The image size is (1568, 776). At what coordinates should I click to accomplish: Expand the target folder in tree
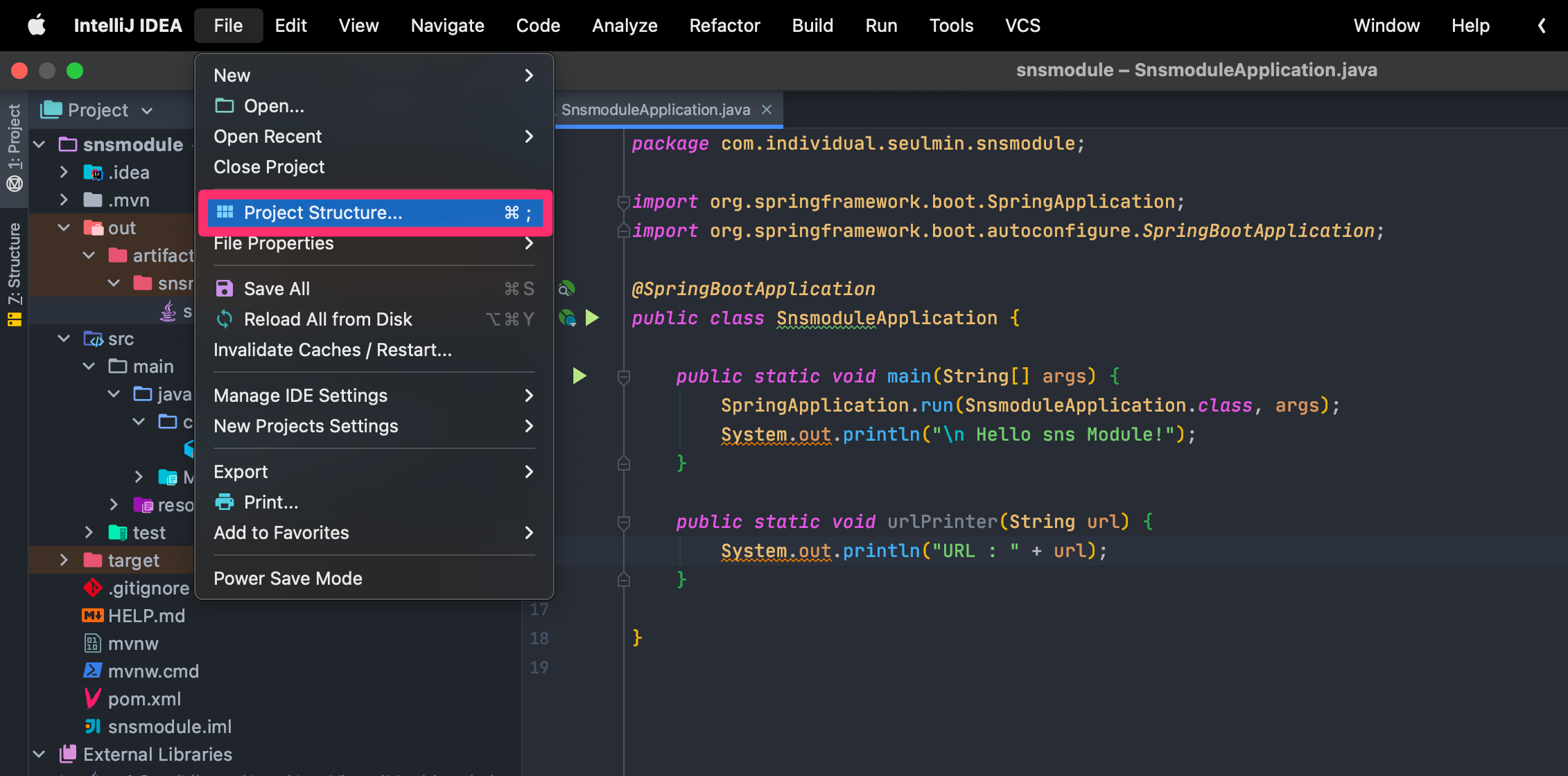coord(64,560)
